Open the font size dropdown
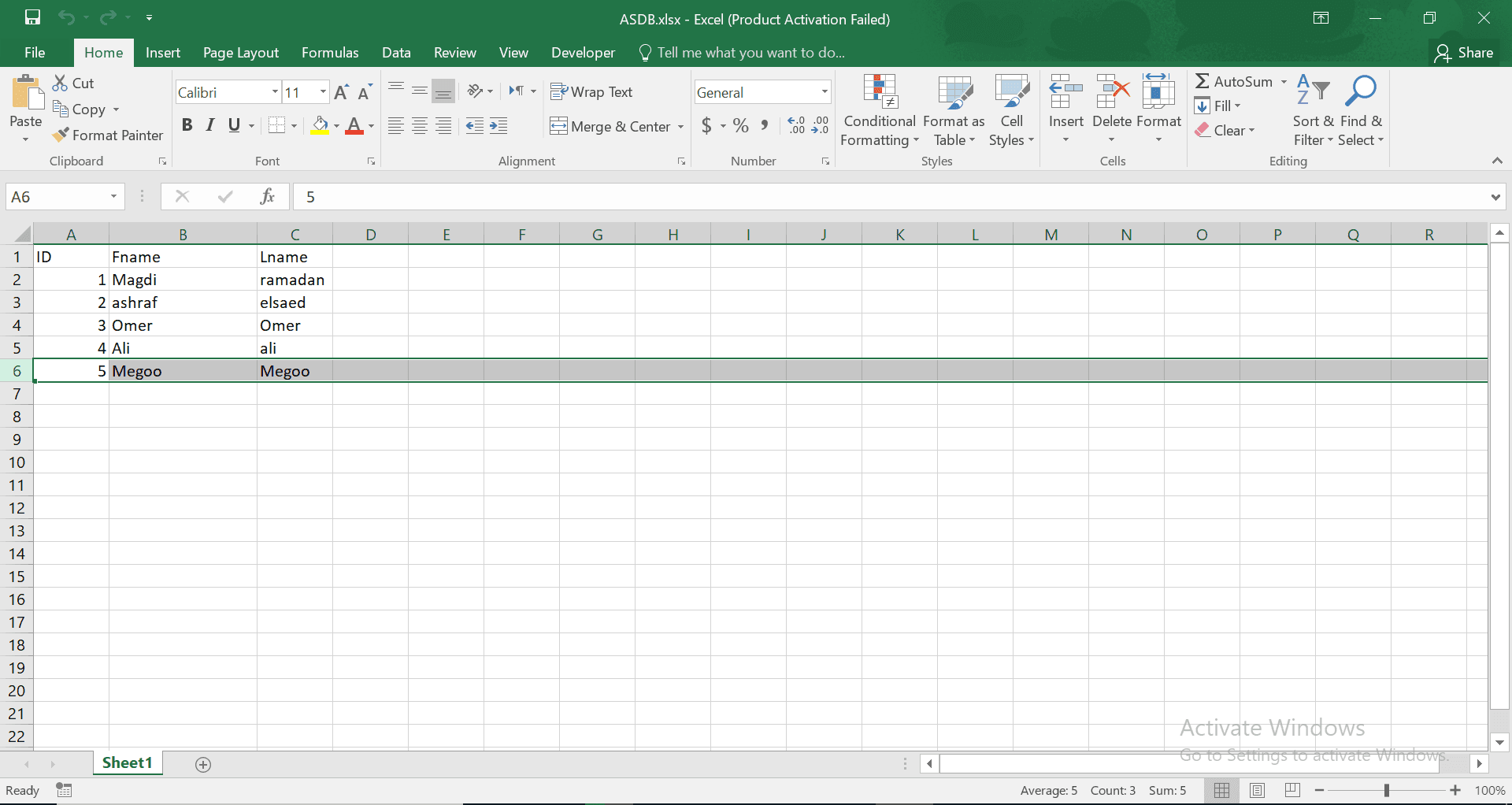 point(323,92)
